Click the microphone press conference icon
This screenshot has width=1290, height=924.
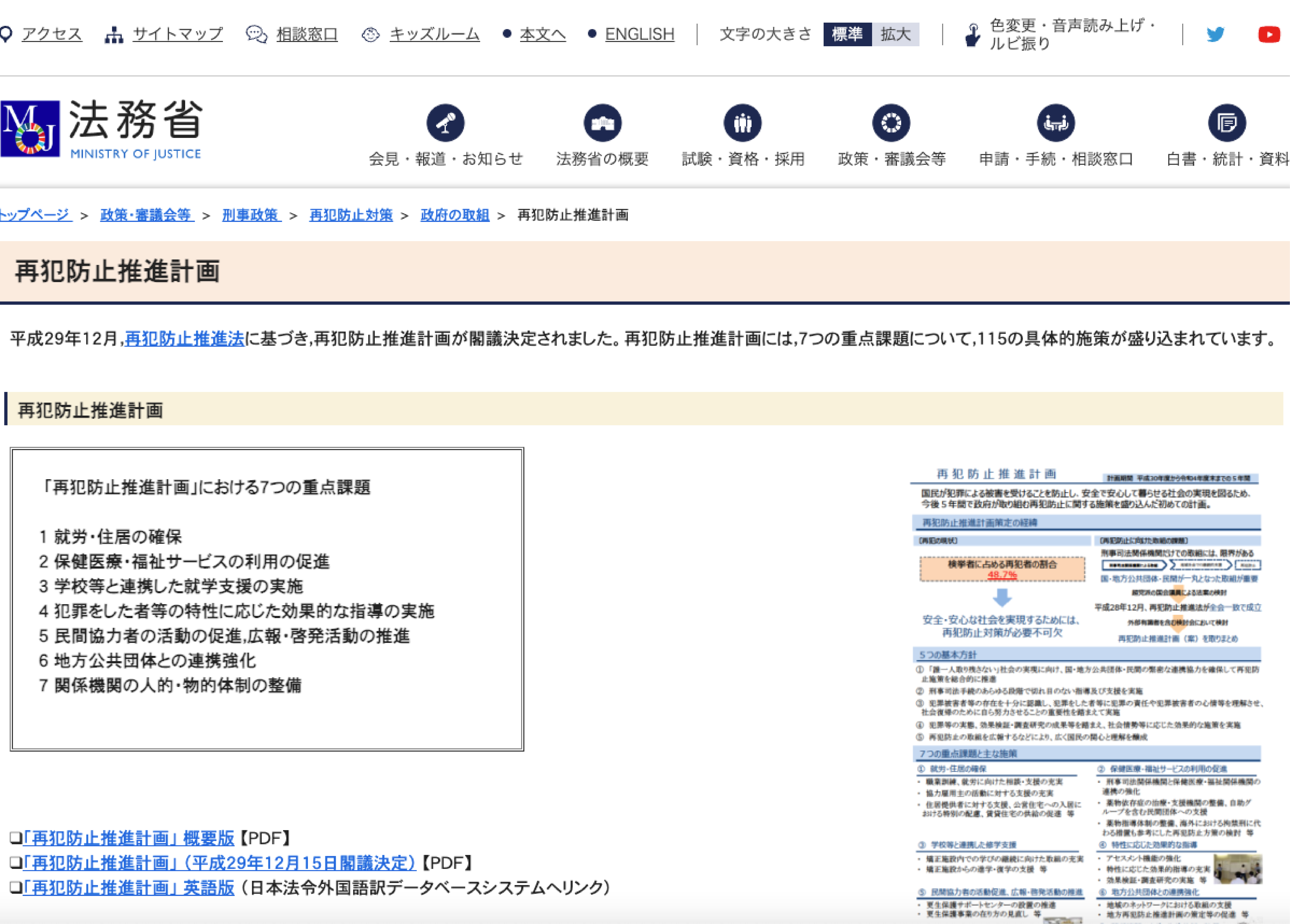pos(445,123)
